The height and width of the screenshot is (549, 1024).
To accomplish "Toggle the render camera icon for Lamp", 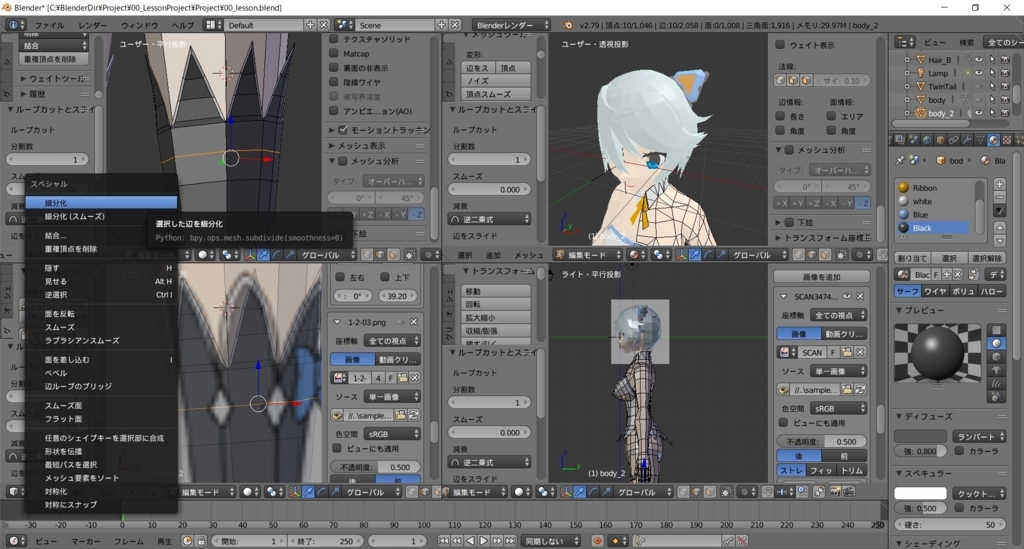I will 1005,73.
